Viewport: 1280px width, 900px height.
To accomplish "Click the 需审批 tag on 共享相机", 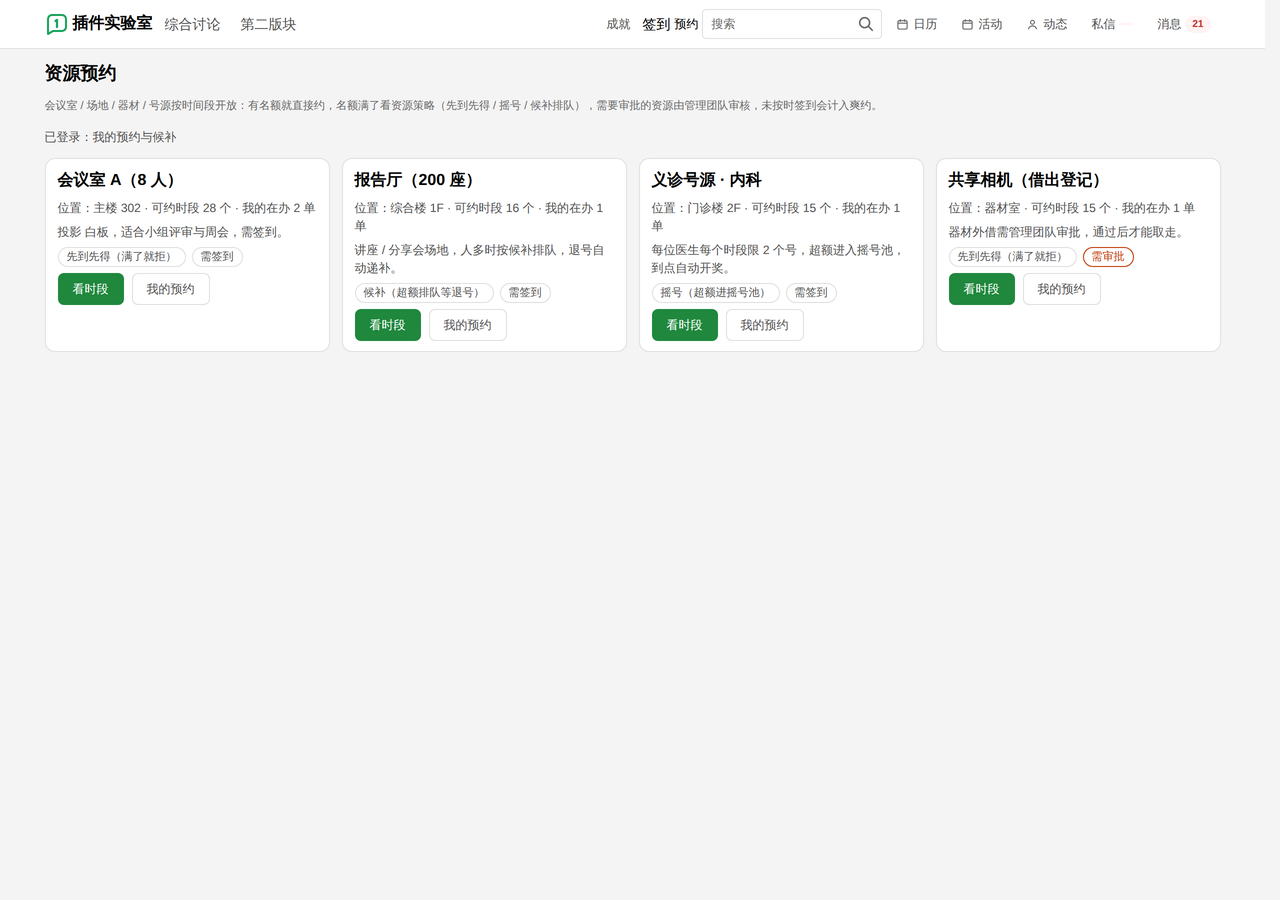I will pyautogui.click(x=1108, y=257).
